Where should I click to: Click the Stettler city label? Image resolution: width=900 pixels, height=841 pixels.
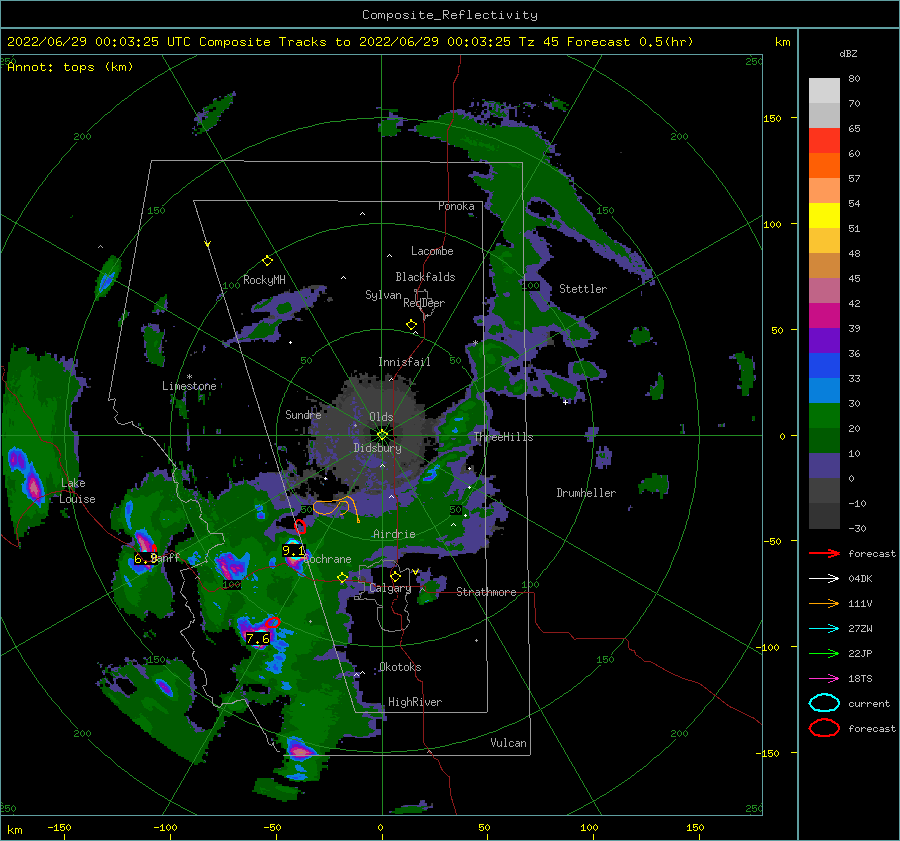pos(583,289)
